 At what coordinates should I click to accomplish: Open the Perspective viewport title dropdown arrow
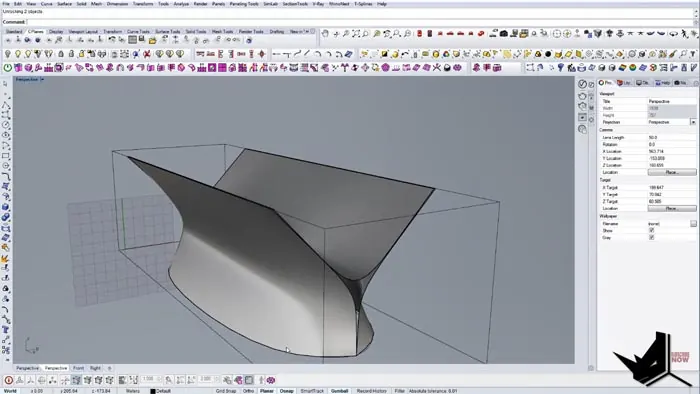[42, 79]
